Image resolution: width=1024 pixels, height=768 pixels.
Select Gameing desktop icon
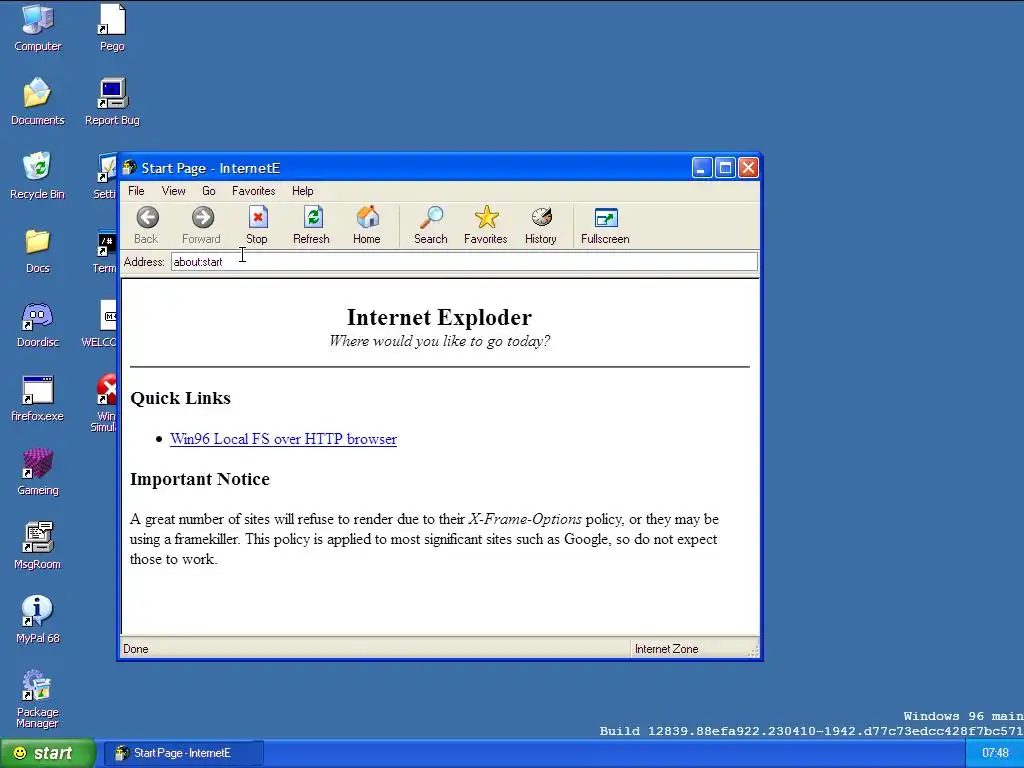38,472
